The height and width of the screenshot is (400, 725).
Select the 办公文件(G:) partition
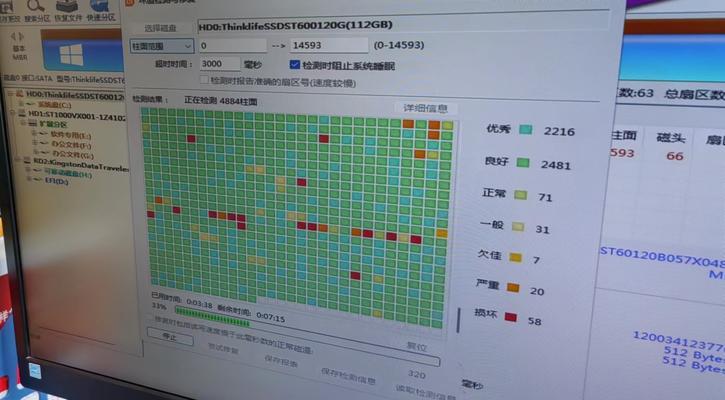coord(73,154)
